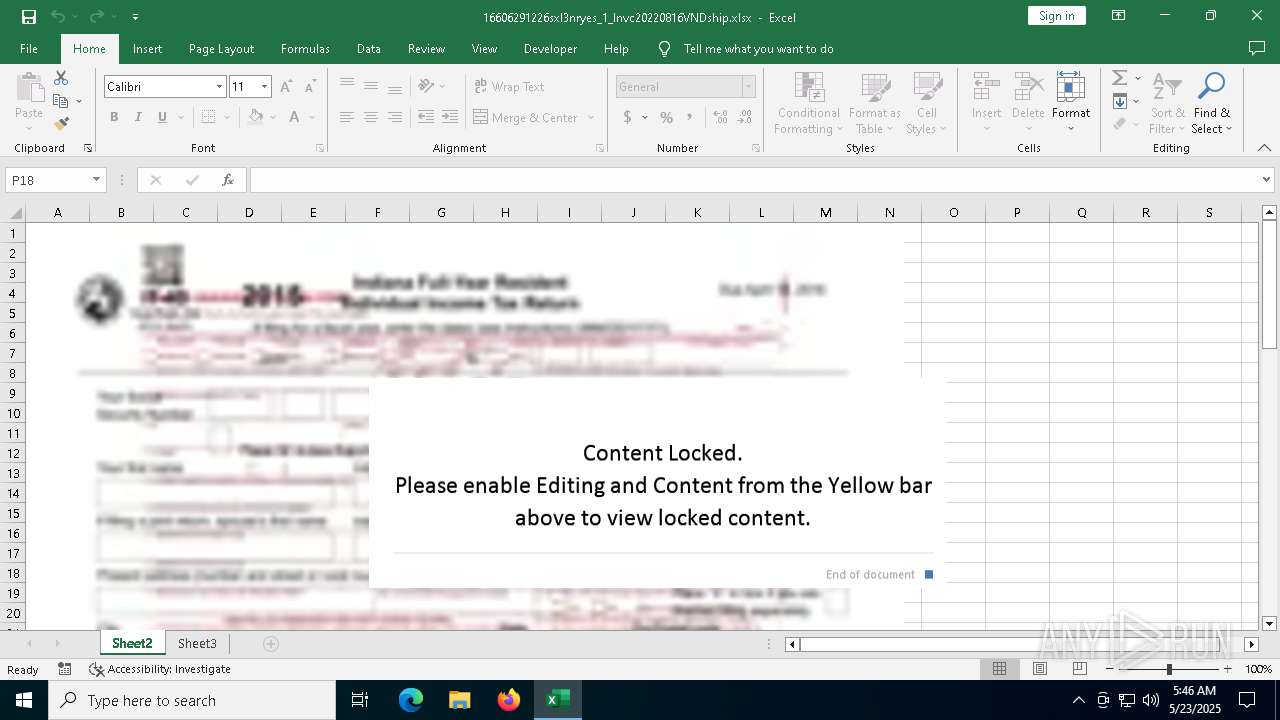Decrease font size with smaller A icon
This screenshot has height=720, width=1280.
point(310,87)
